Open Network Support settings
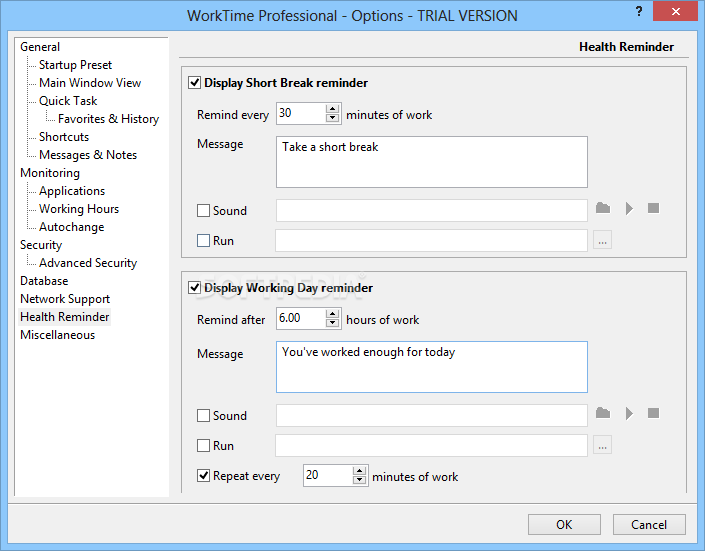Viewport: 705px width, 551px height. [x=65, y=299]
